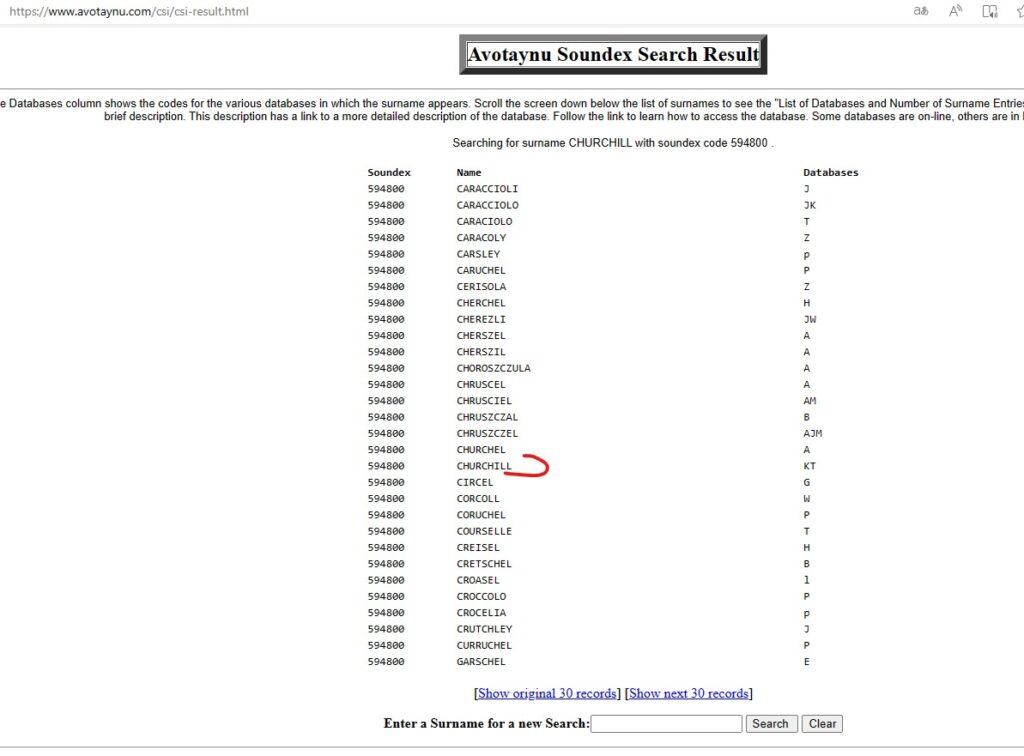The width and height of the screenshot is (1024, 756).
Task: Pick the CHERSZIL surname
Action: pos(481,352)
